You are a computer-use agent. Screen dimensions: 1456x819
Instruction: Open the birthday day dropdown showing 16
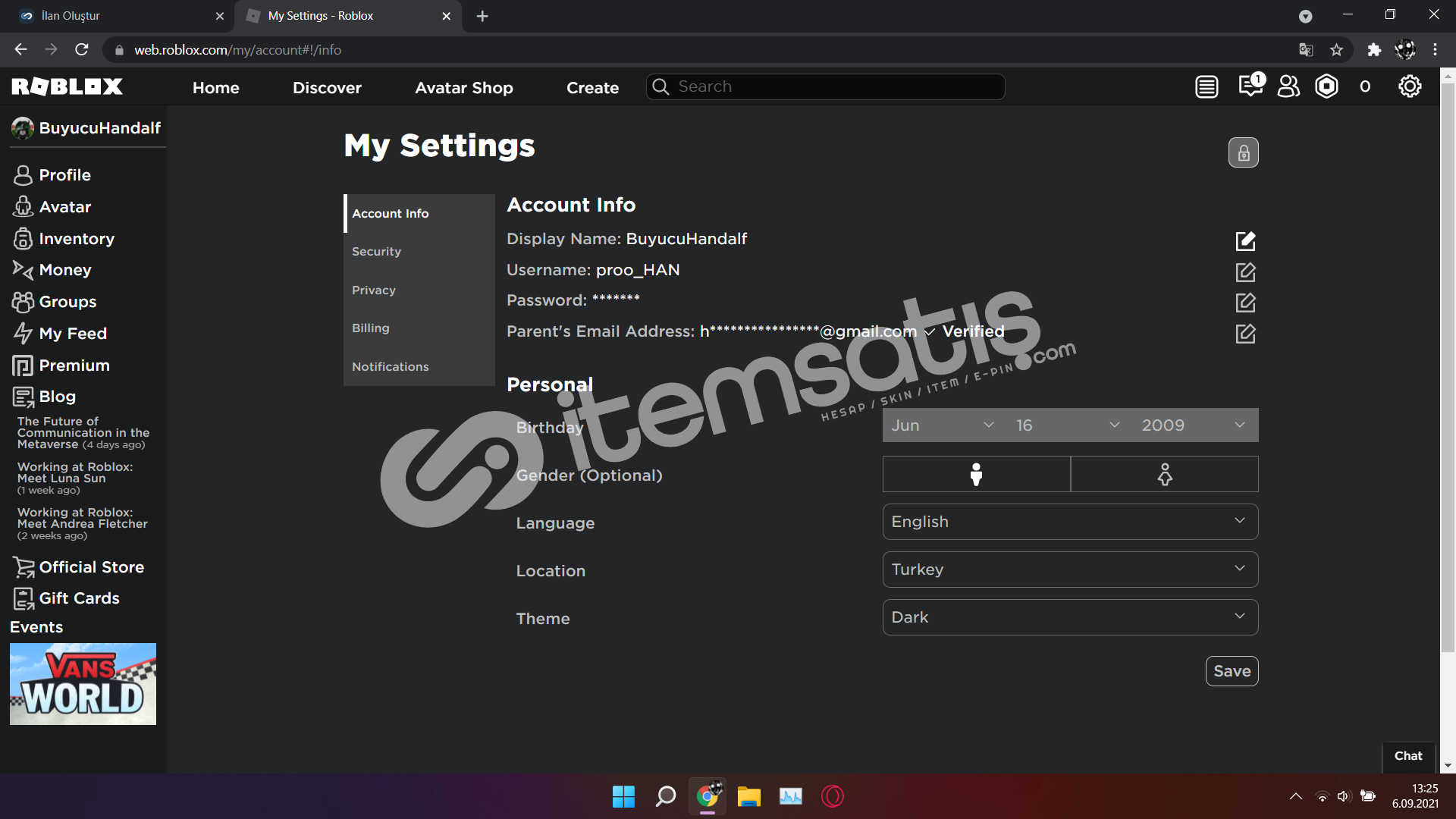pos(1068,425)
